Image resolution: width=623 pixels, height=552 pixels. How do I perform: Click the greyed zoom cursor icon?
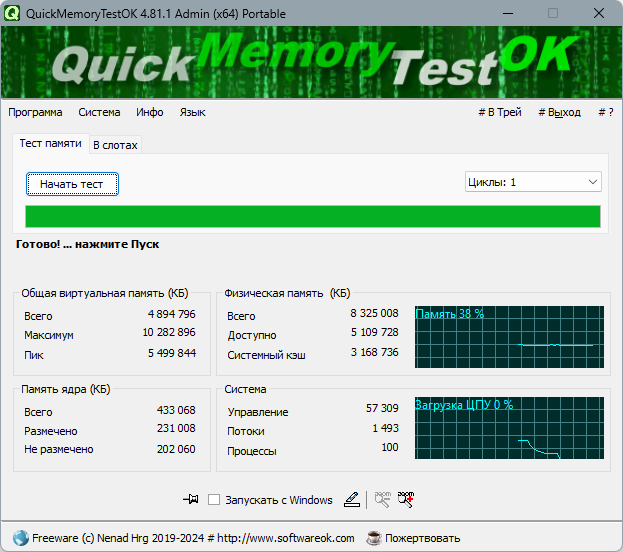(383, 500)
